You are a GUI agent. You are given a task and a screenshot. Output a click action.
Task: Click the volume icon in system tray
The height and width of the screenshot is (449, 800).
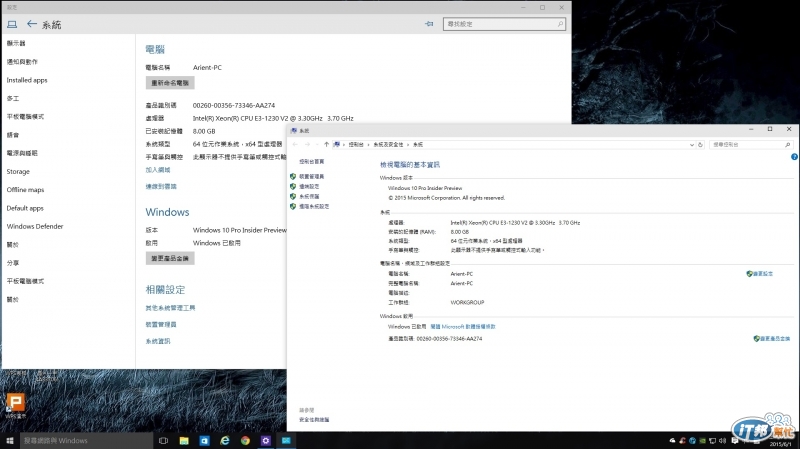tap(722, 441)
